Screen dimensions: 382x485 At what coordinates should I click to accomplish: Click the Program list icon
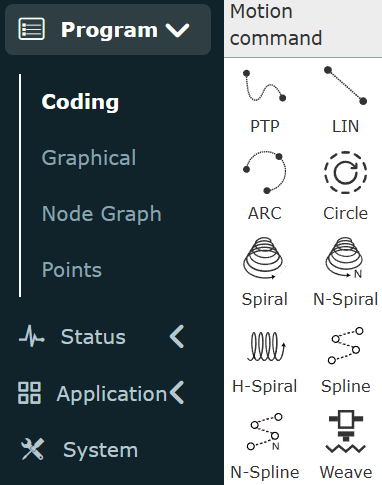tap(31, 29)
